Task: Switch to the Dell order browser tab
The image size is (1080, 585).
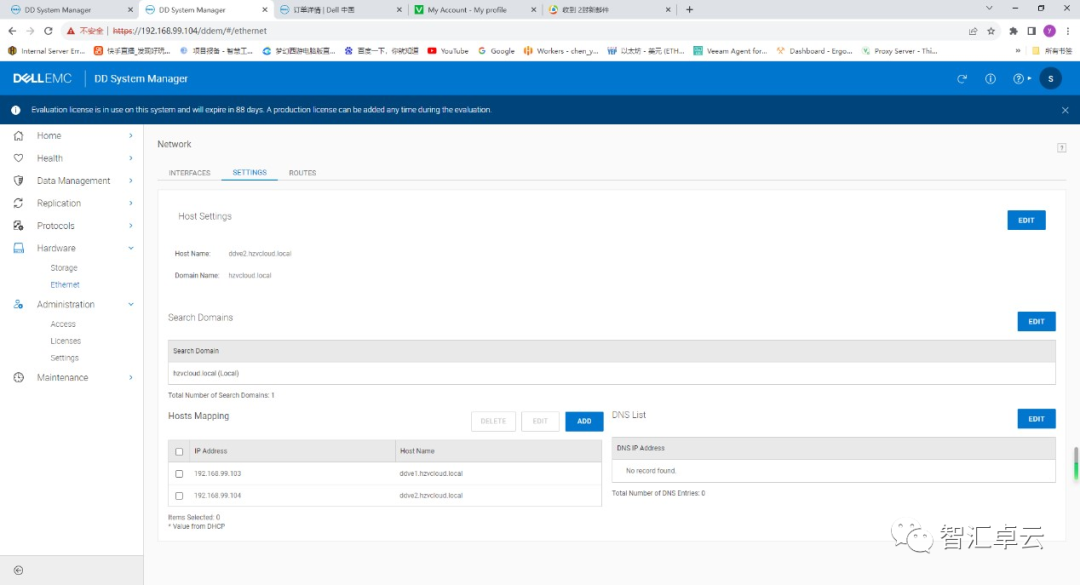Action: tap(340, 10)
